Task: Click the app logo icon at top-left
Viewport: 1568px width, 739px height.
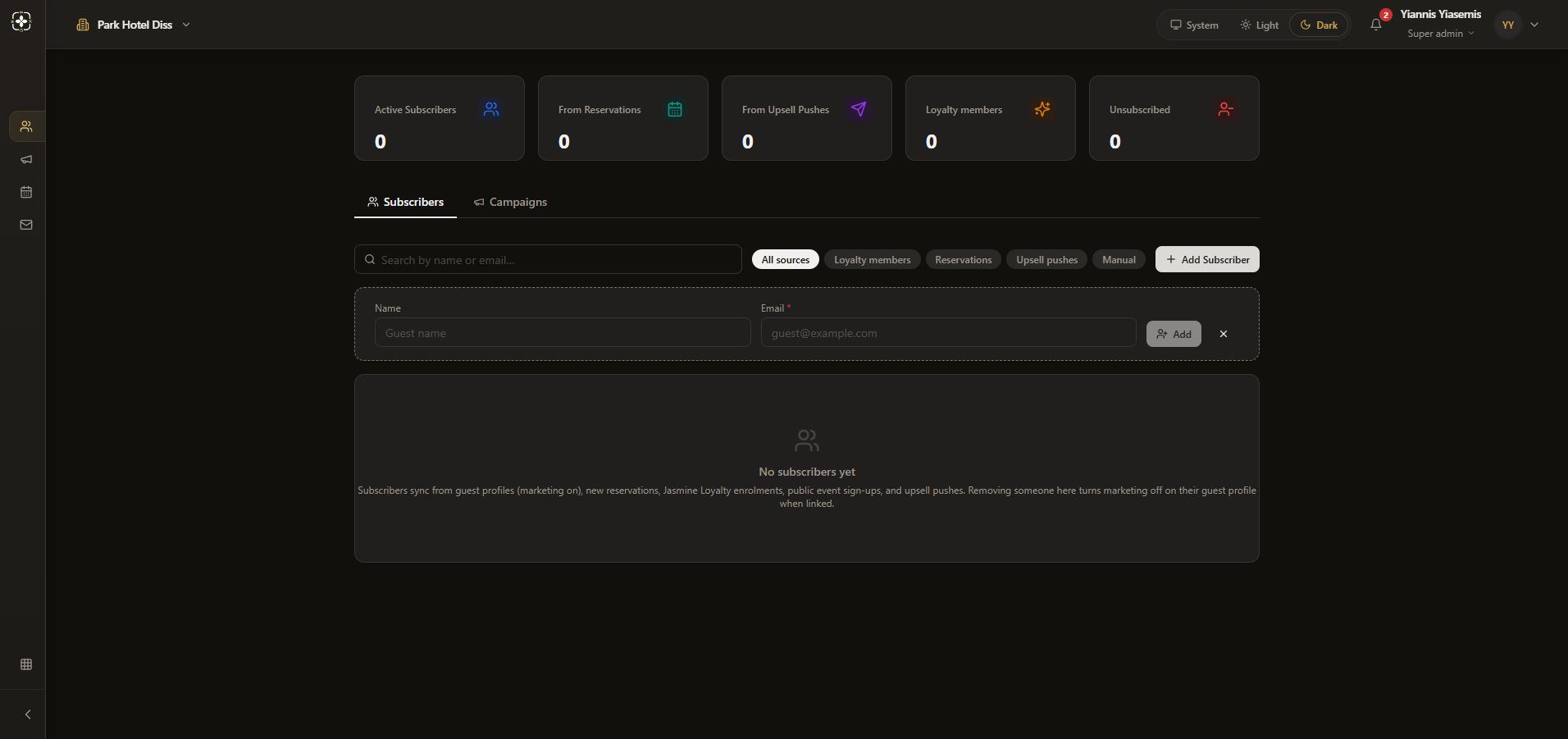Action: pos(22,21)
